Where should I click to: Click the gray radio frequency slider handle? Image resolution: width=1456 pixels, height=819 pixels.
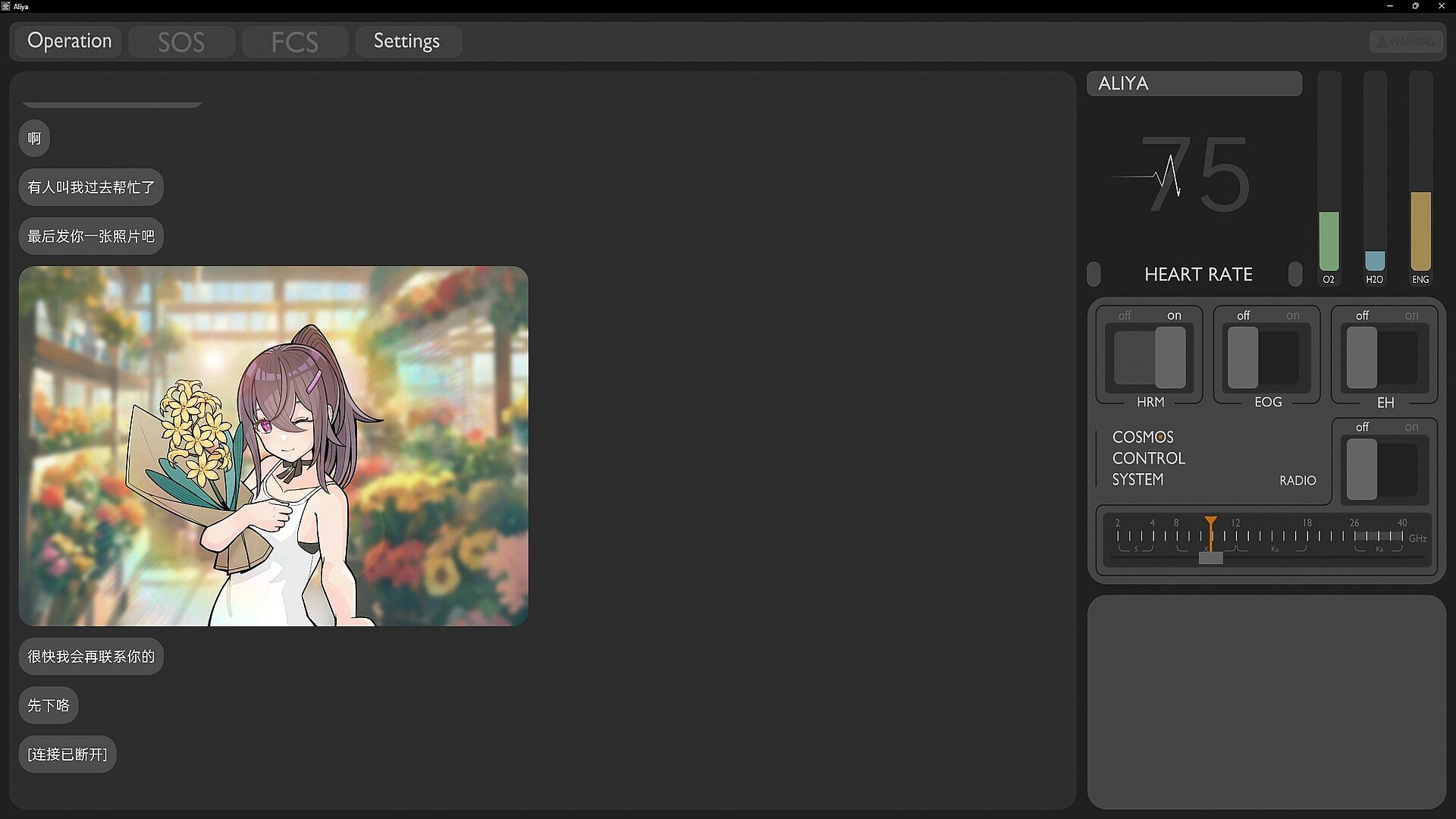click(1210, 558)
